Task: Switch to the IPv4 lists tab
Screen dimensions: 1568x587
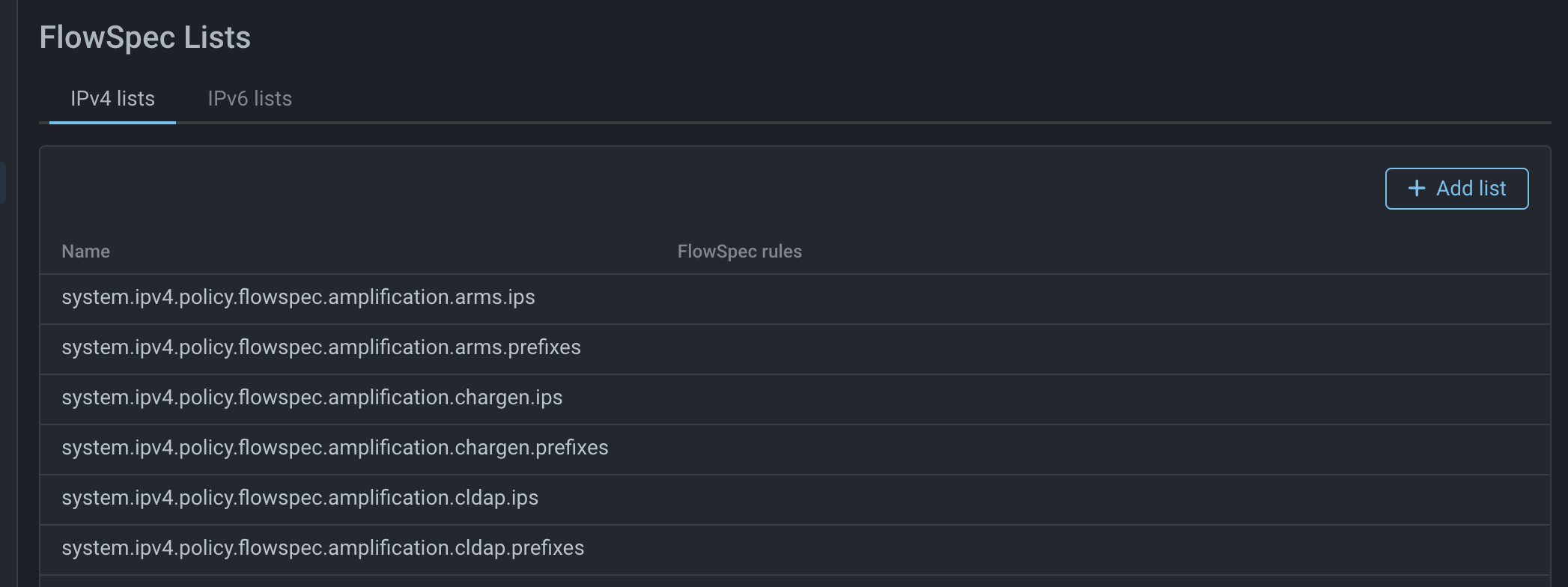Action: 112,99
